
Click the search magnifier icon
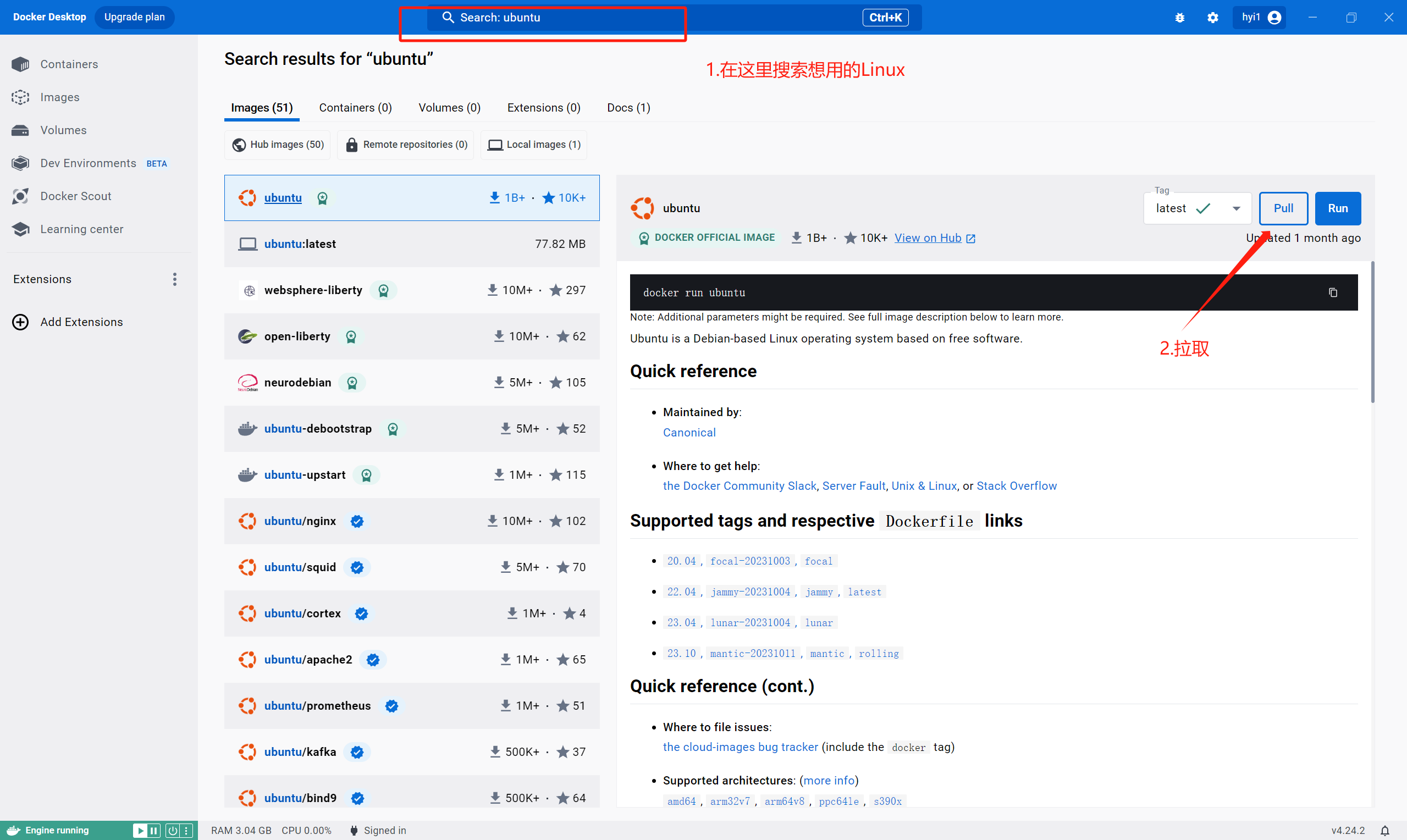pos(448,18)
